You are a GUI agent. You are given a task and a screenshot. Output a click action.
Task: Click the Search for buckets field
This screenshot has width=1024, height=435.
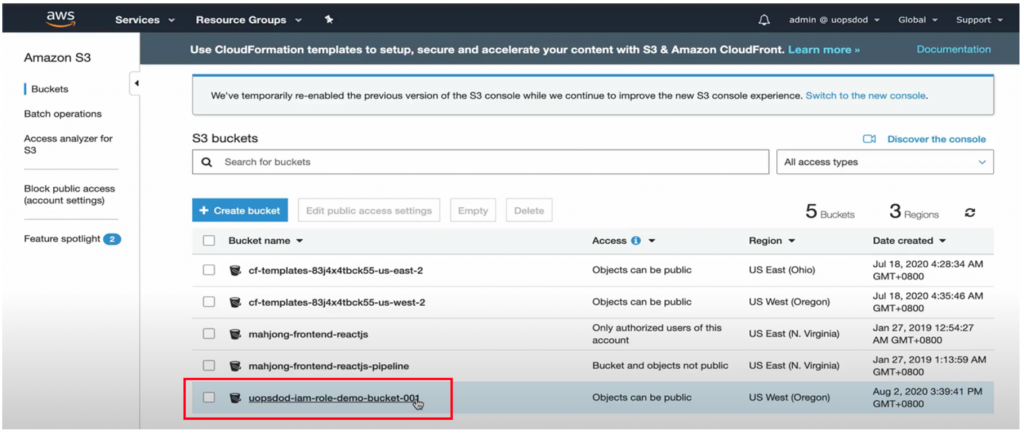(x=480, y=162)
